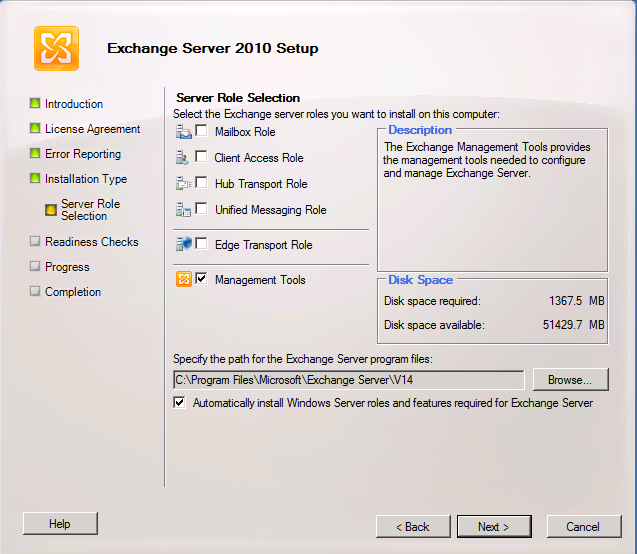Click the Exchange Management Tools description text

pos(487,160)
